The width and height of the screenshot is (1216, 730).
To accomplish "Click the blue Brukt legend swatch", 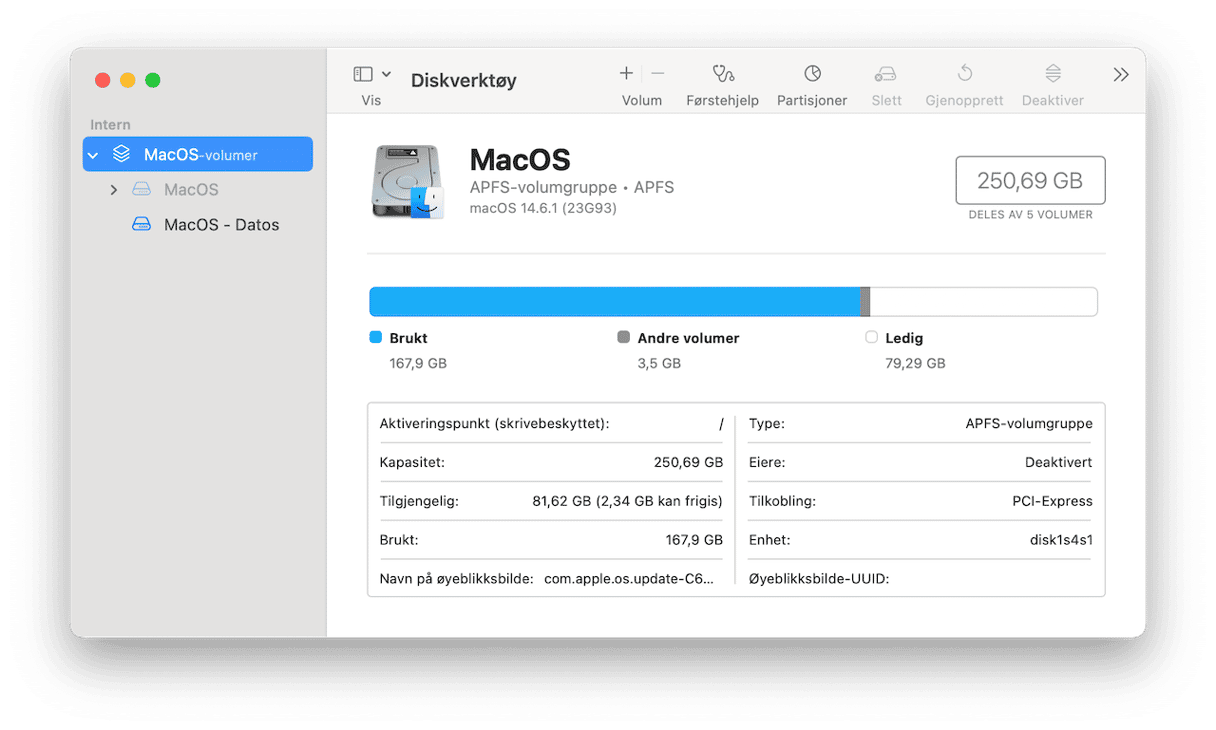I will (x=376, y=338).
